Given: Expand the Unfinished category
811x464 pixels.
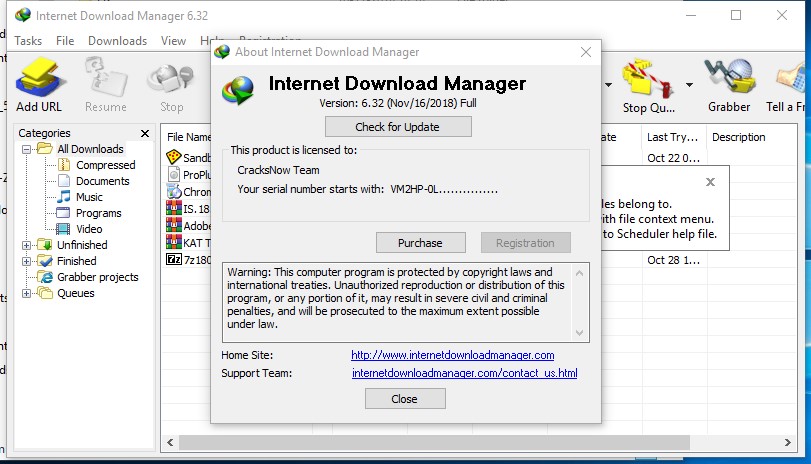Looking at the screenshot, I should 26,245.
